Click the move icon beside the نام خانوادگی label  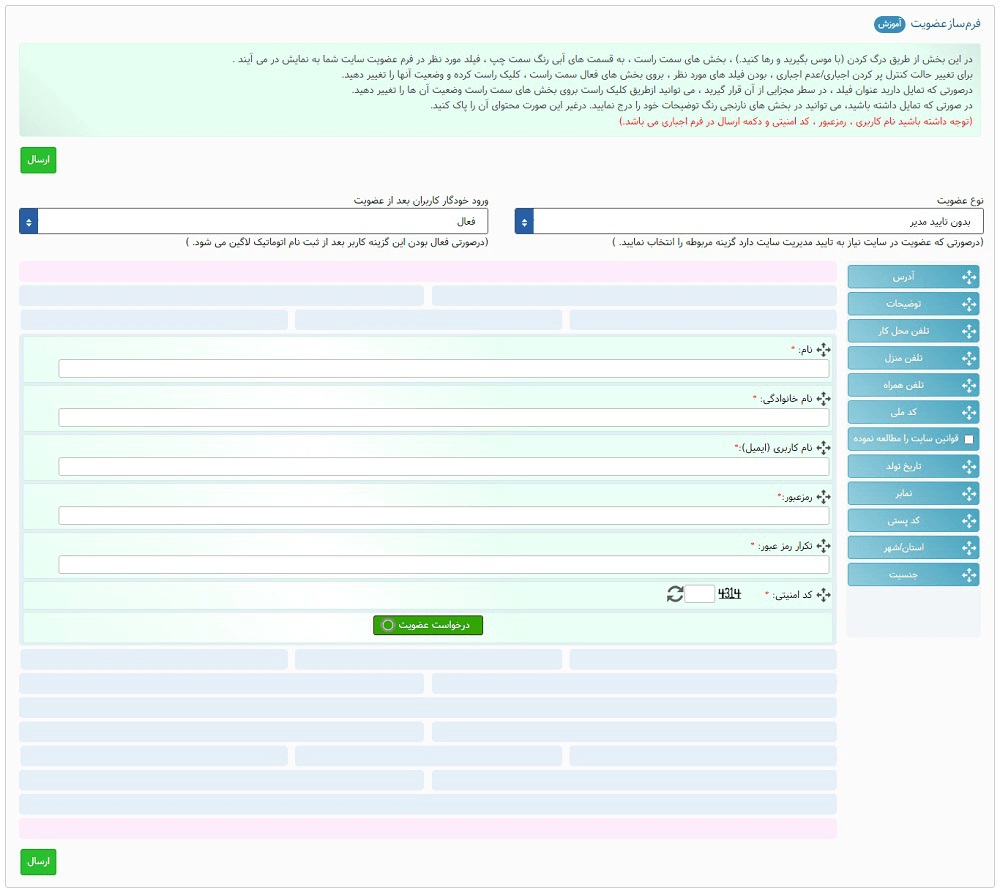tap(824, 398)
